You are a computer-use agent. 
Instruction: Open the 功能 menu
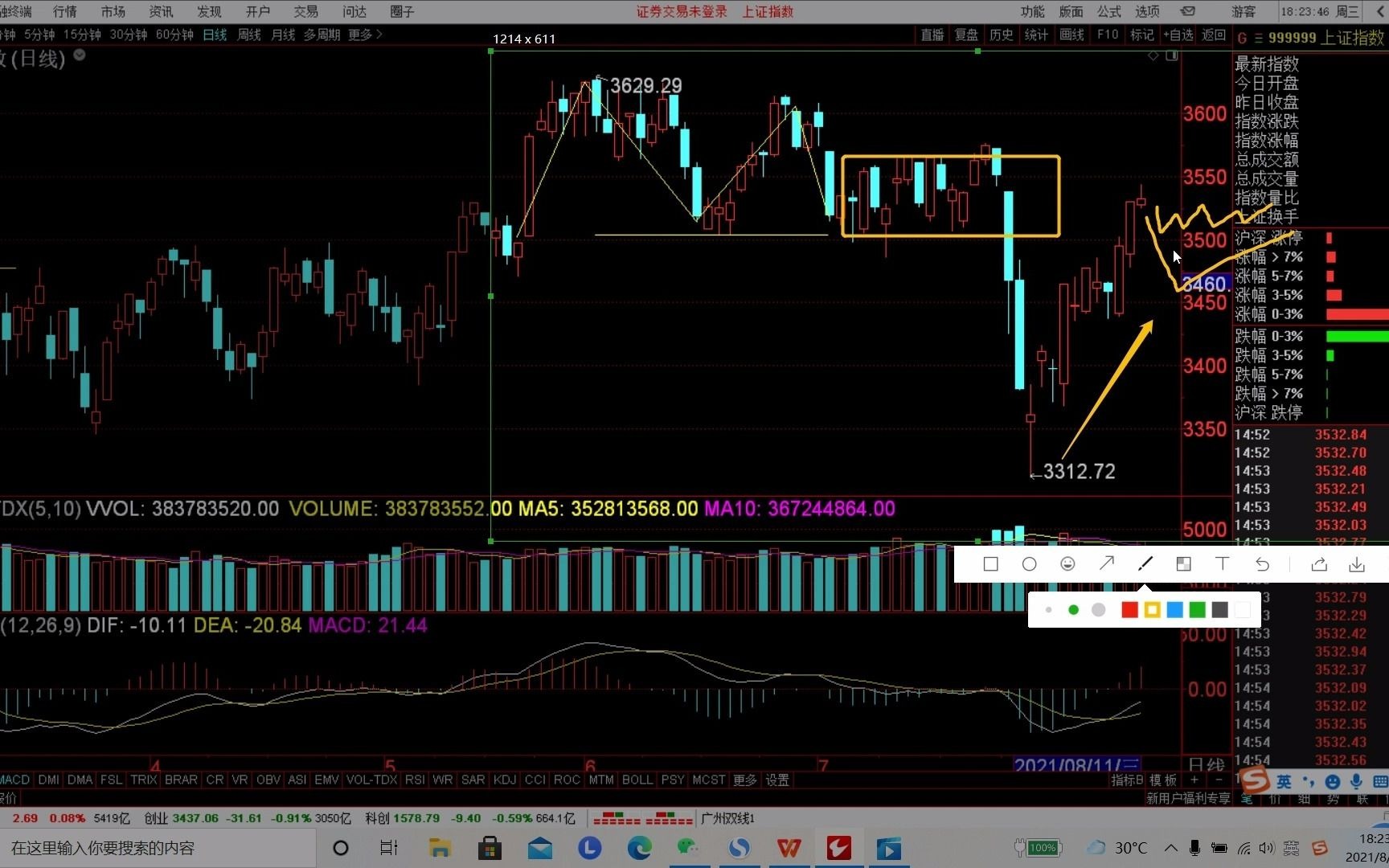(1033, 11)
